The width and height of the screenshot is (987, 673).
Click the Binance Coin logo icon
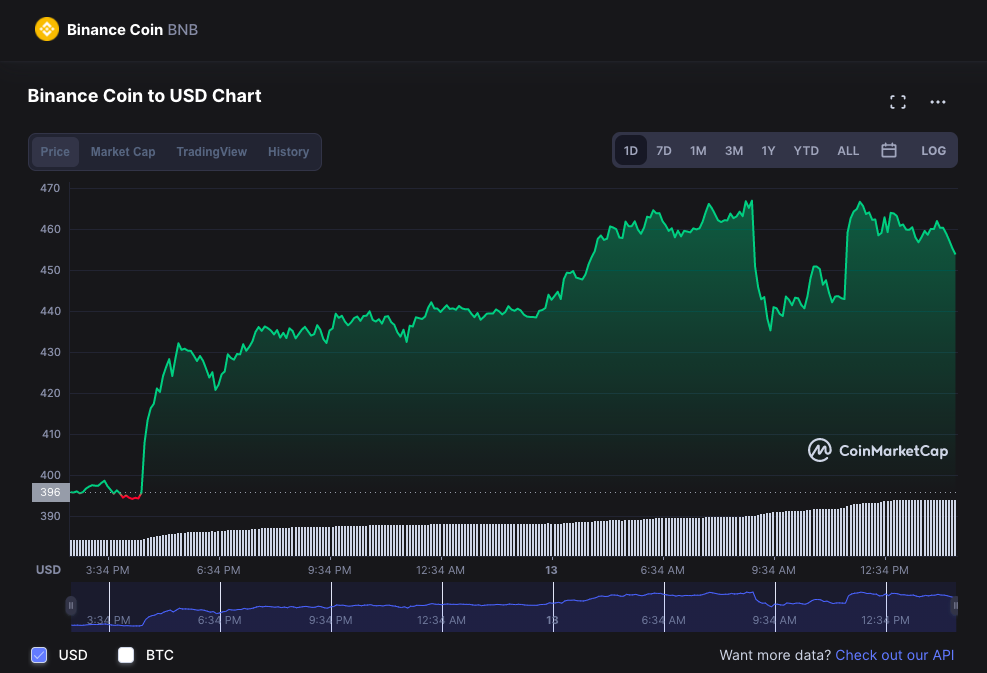pos(47,29)
